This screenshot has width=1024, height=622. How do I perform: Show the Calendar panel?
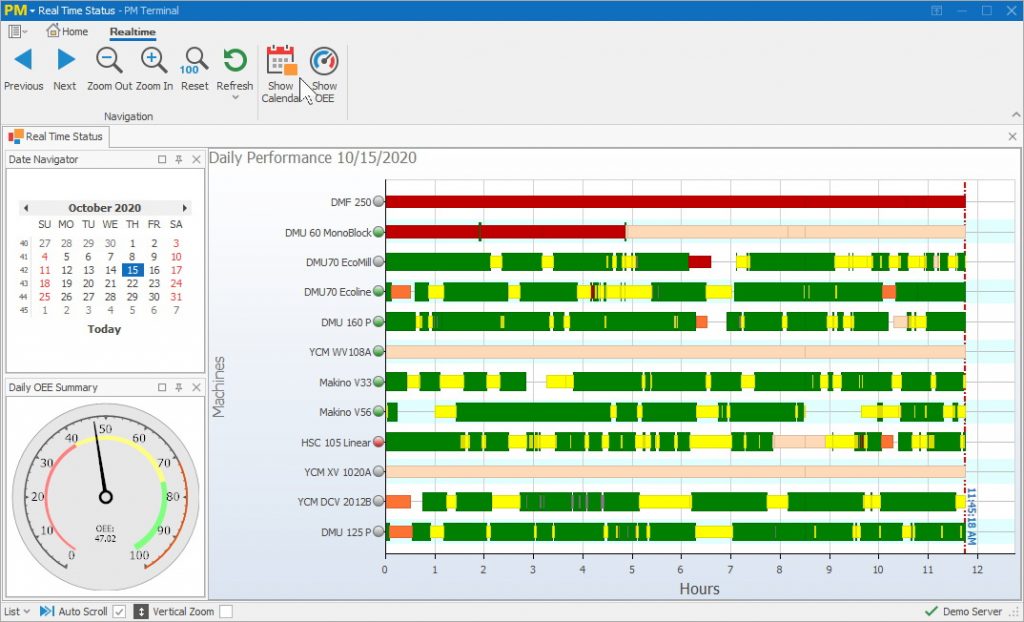(281, 74)
